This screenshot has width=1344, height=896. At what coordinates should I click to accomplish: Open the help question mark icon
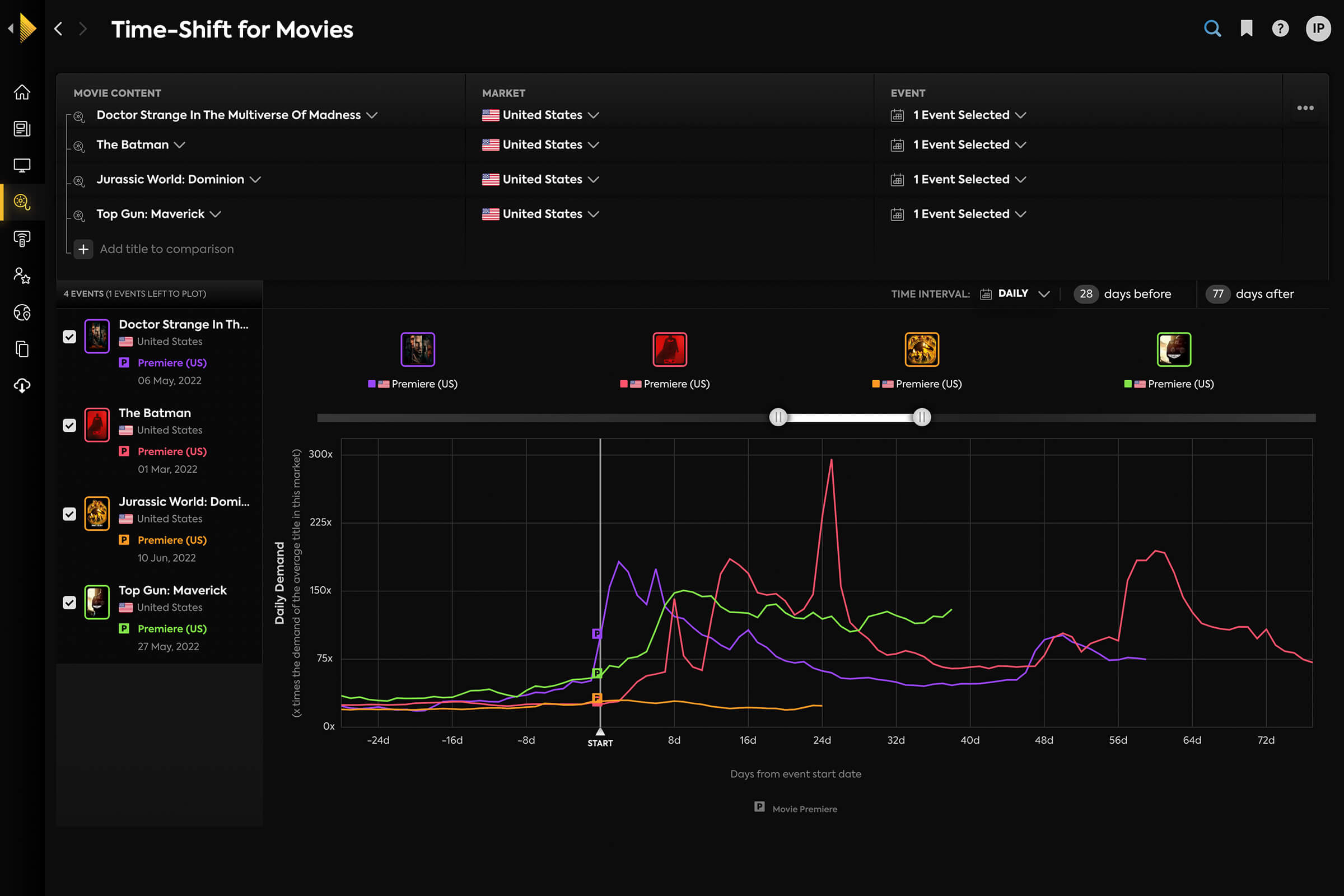tap(1280, 29)
